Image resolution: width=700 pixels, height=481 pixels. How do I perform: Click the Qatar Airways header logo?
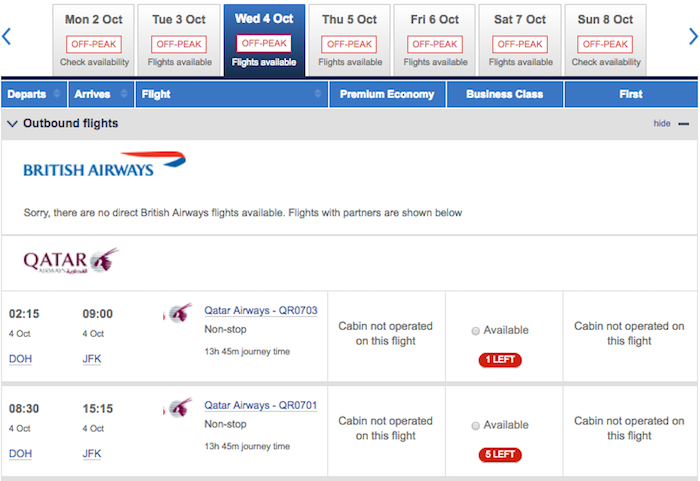coord(71,261)
